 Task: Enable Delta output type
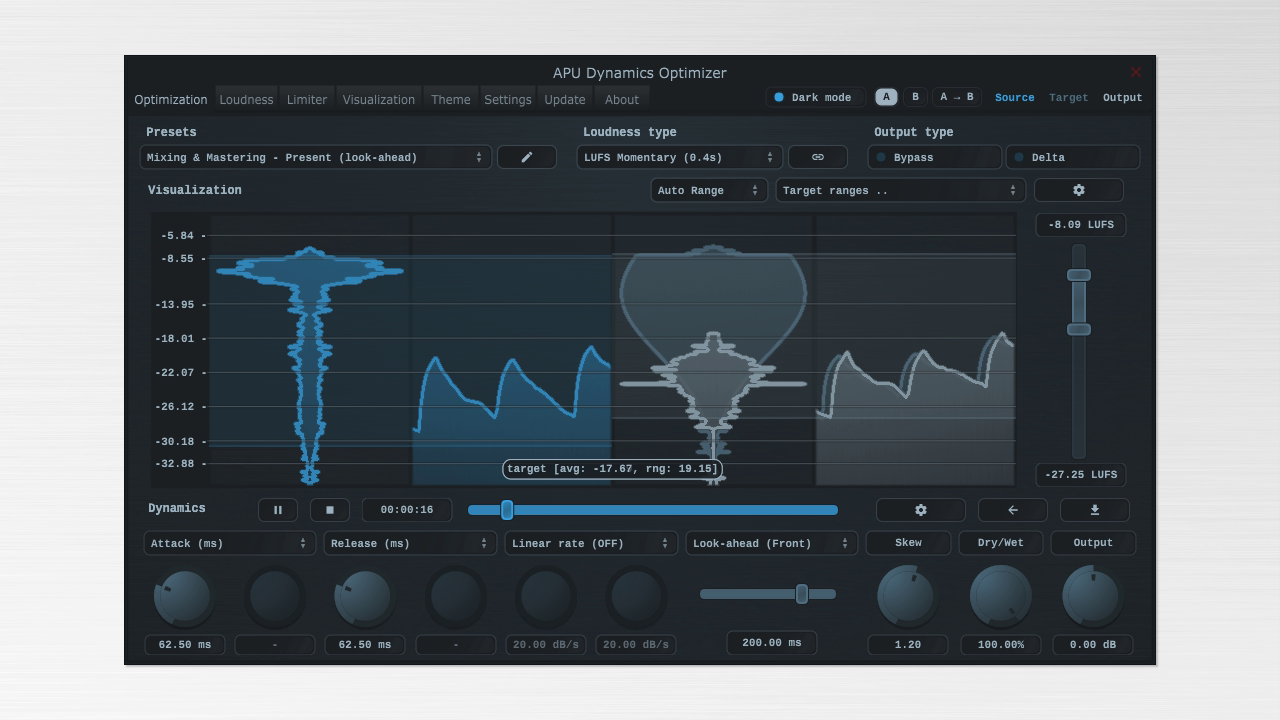[1073, 157]
